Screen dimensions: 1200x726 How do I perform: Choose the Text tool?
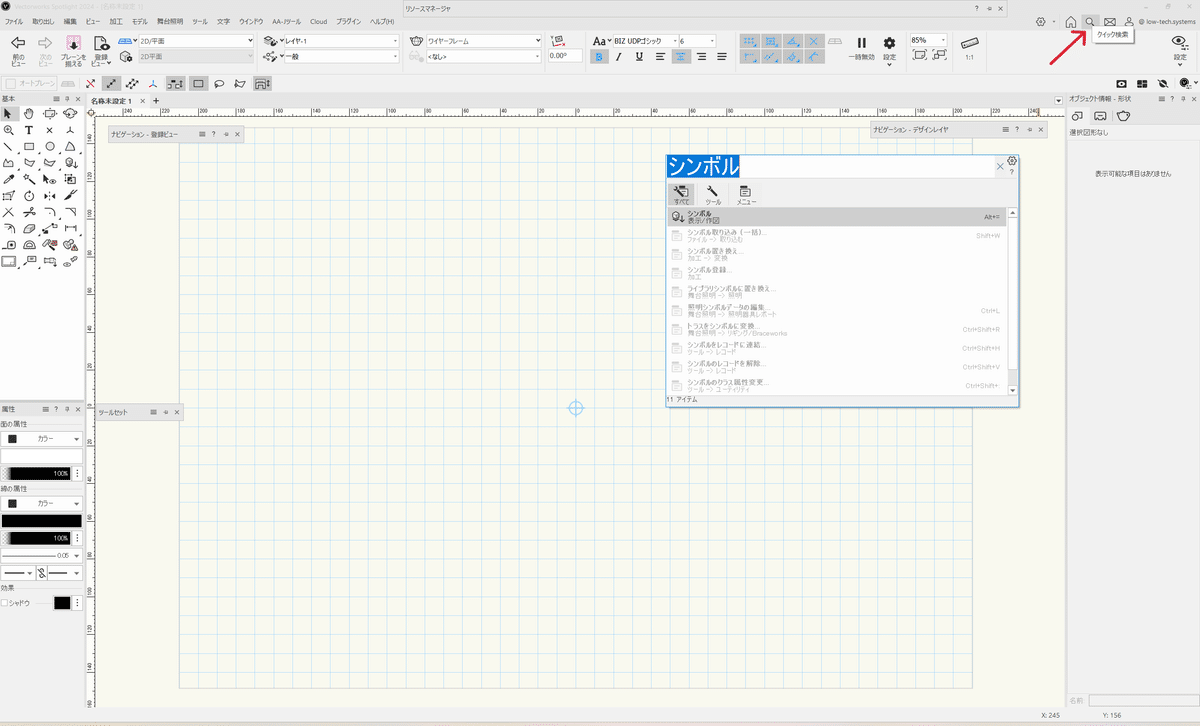click(x=29, y=130)
